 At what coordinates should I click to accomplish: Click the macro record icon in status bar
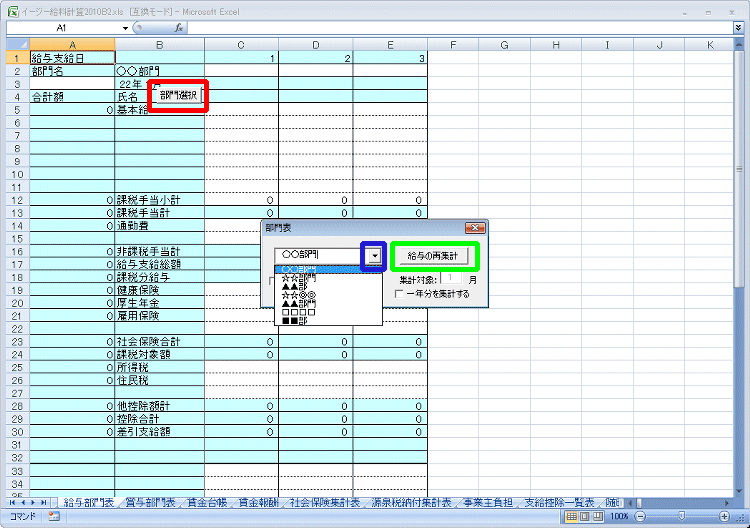[54, 517]
